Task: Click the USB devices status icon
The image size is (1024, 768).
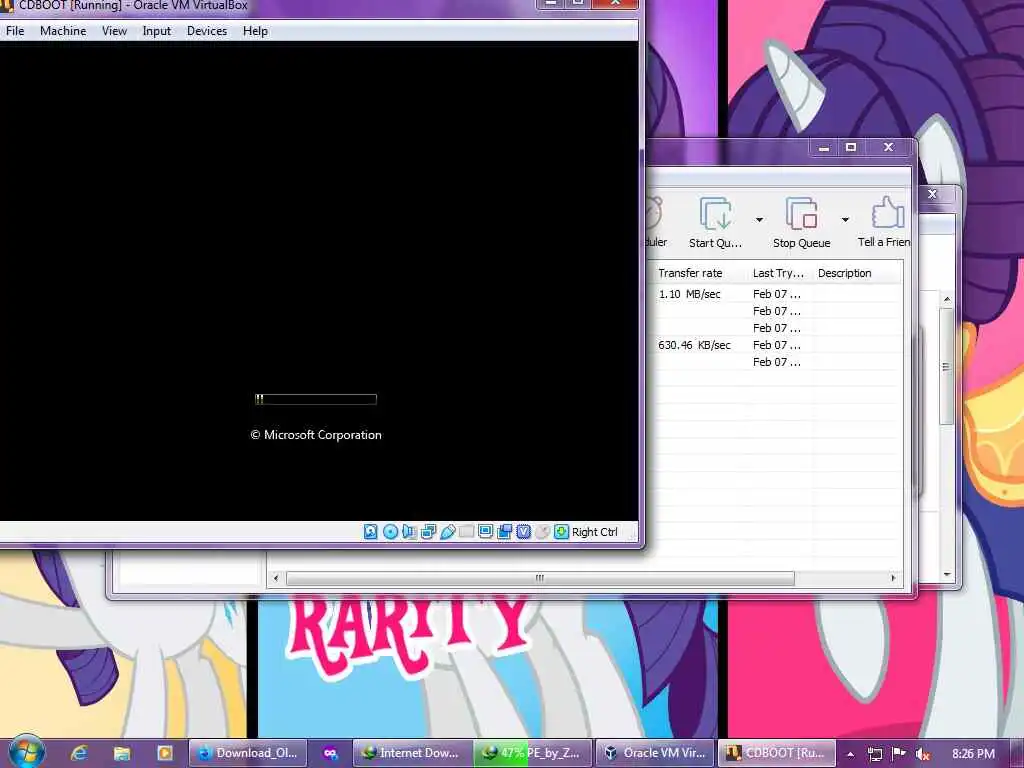Action: click(x=447, y=532)
